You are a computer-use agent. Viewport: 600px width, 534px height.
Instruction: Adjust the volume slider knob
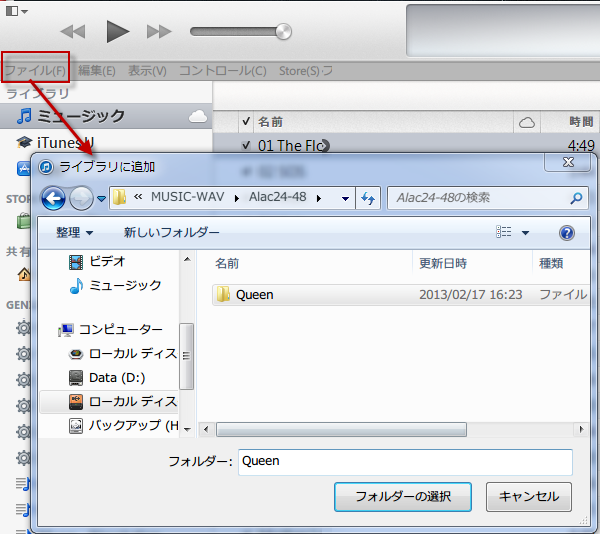[284, 31]
